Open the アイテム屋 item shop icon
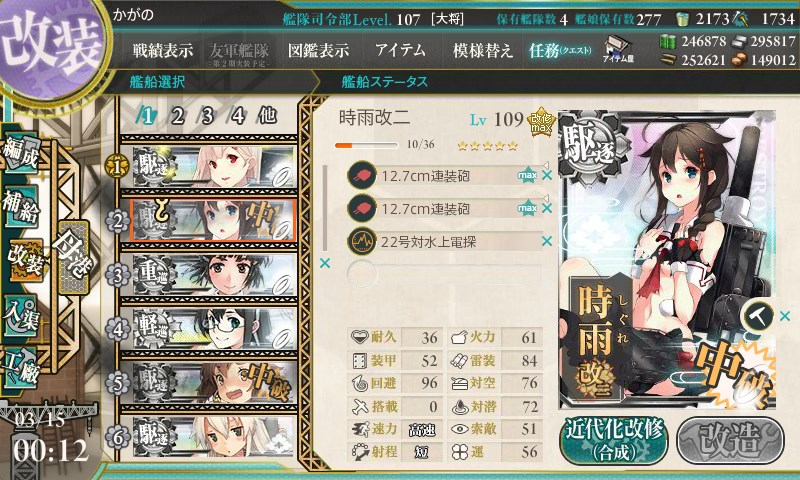Image resolution: width=800 pixels, height=480 pixels. click(x=618, y=49)
